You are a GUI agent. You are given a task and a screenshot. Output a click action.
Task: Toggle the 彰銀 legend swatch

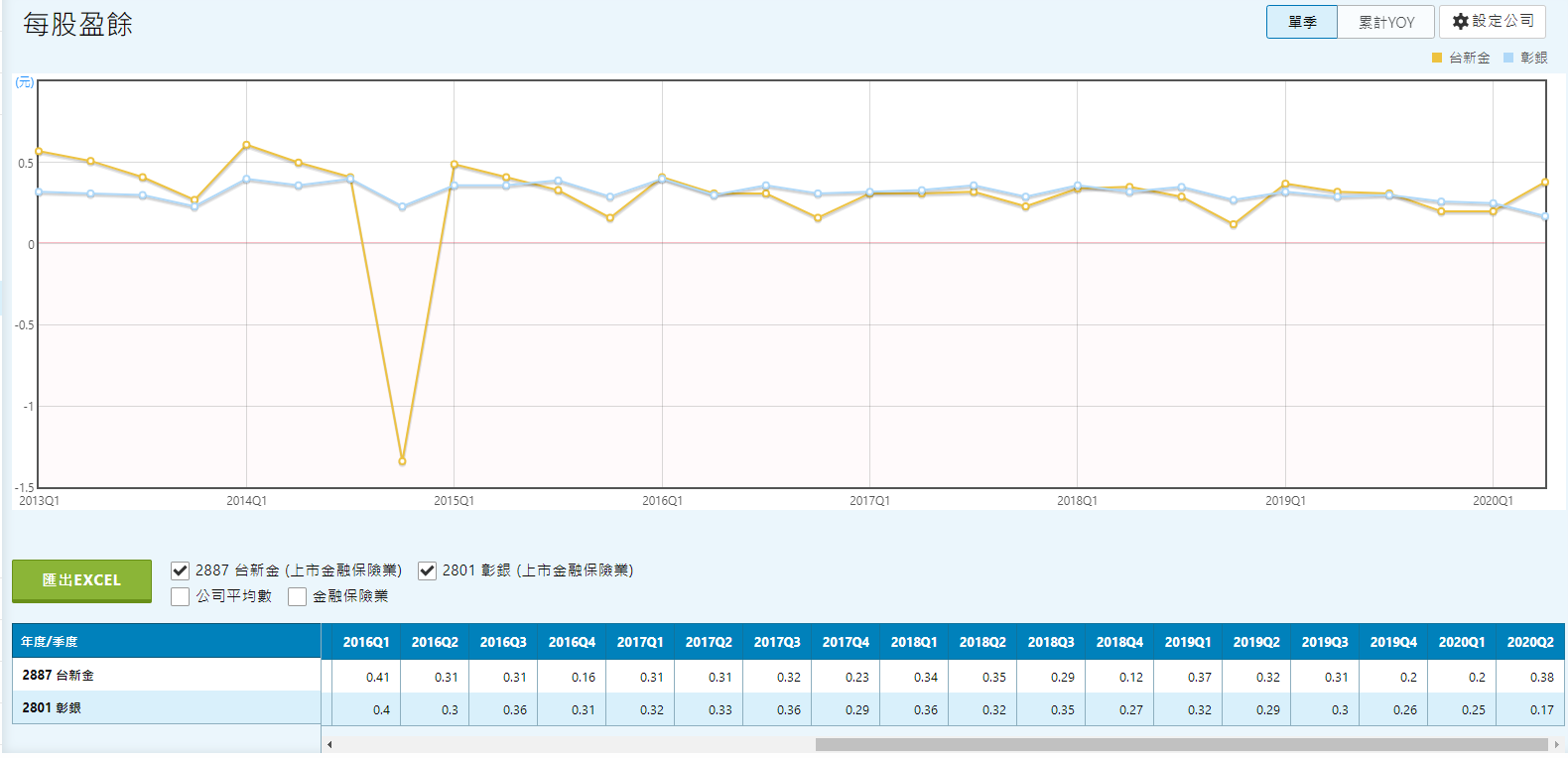(1508, 58)
